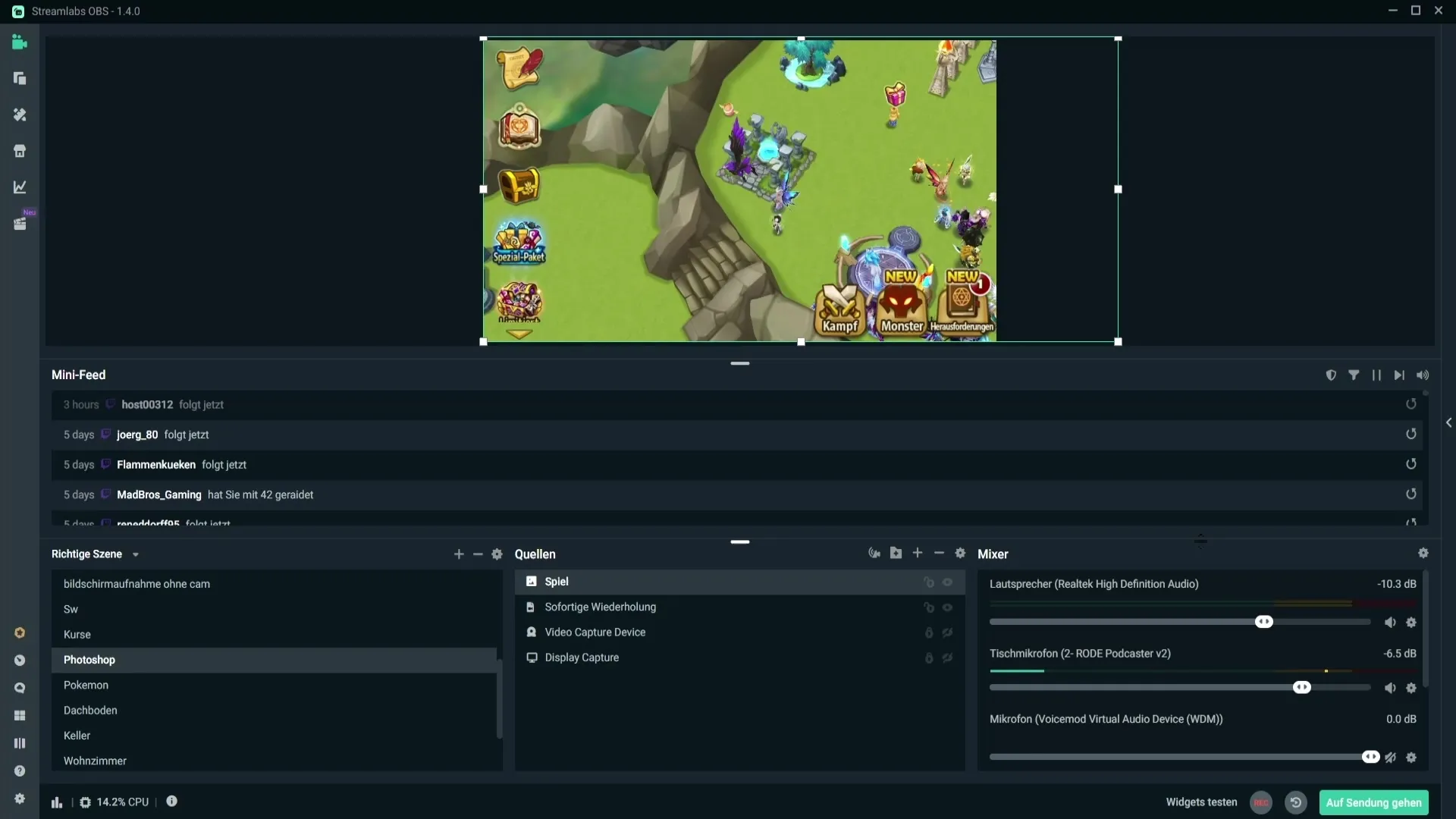This screenshot has height=819, width=1456.
Task: Click the replay buffer button in footer
Action: [1296, 802]
